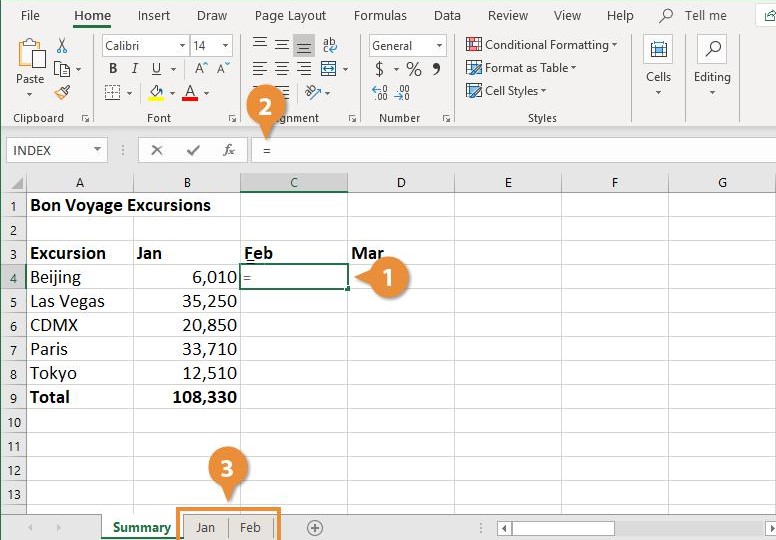
Task: Toggle Bold formatting
Action: (113, 69)
